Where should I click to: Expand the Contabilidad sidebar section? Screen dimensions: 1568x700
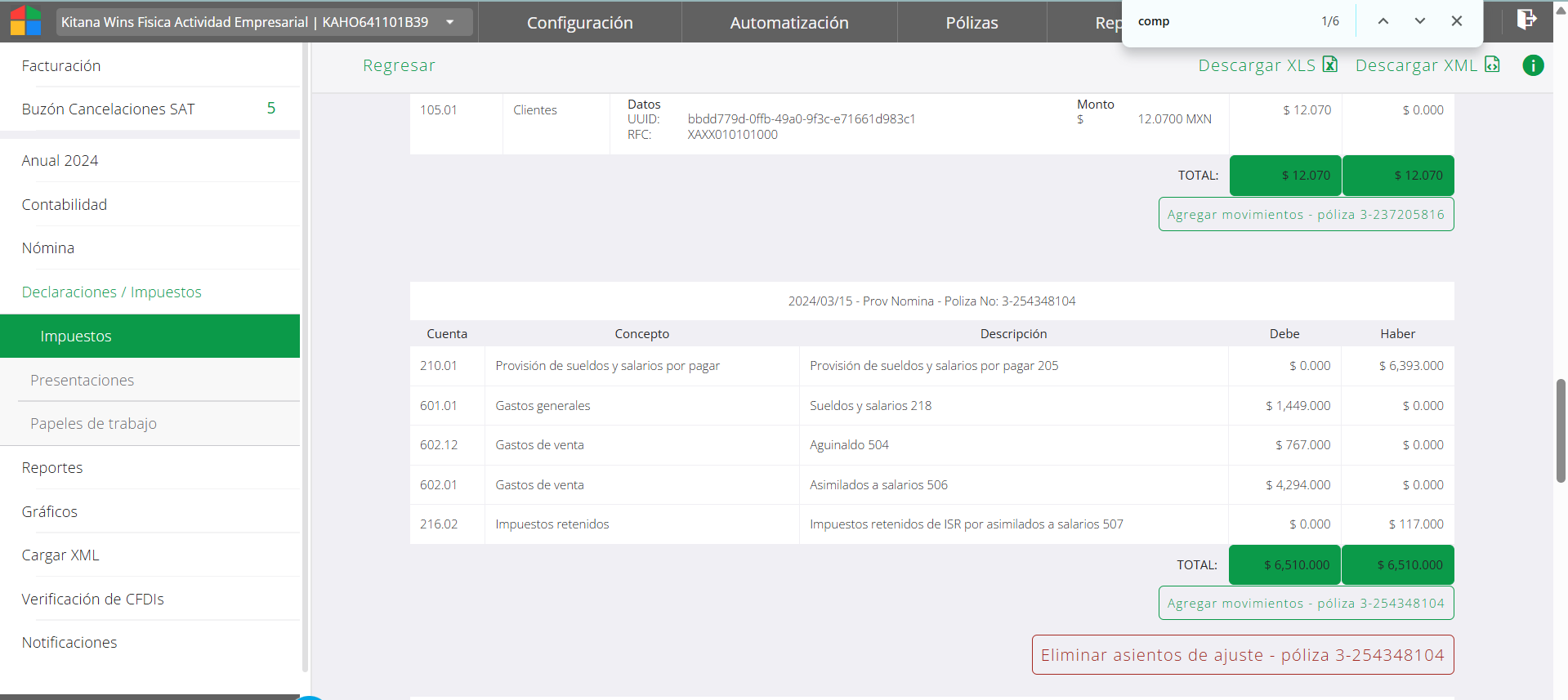click(x=64, y=204)
